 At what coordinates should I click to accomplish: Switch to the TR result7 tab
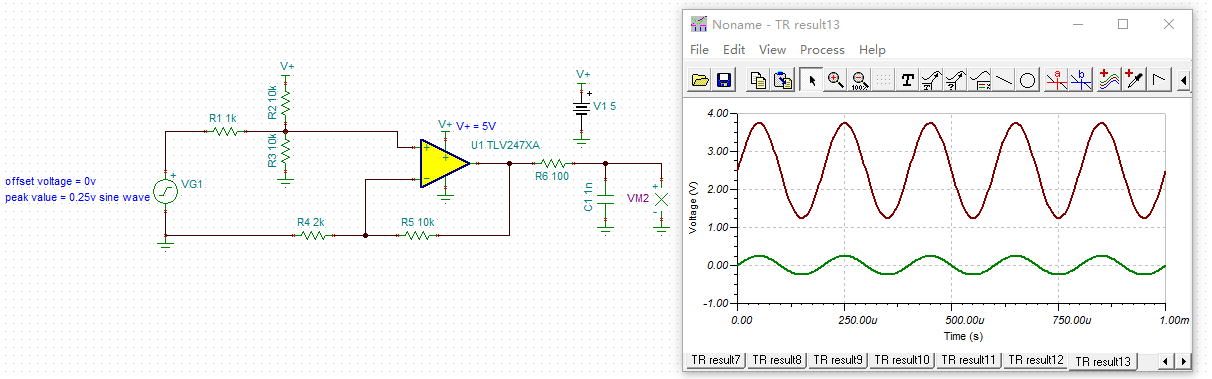pyautogui.click(x=715, y=359)
